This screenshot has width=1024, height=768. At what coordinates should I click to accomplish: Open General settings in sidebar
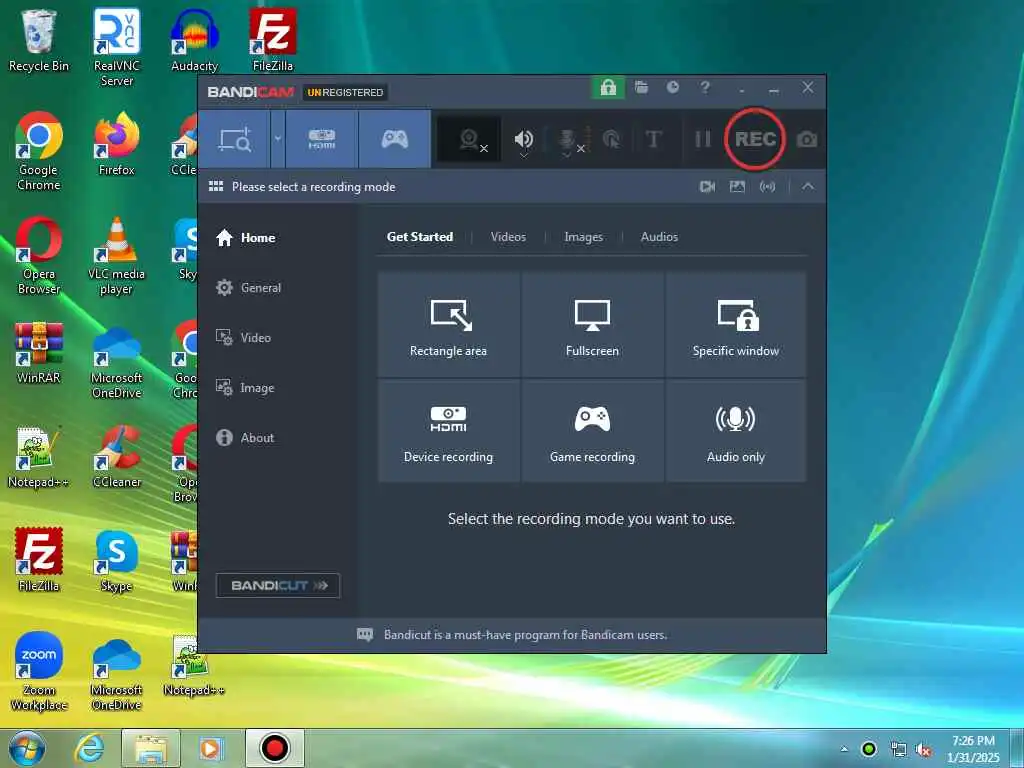coord(248,287)
